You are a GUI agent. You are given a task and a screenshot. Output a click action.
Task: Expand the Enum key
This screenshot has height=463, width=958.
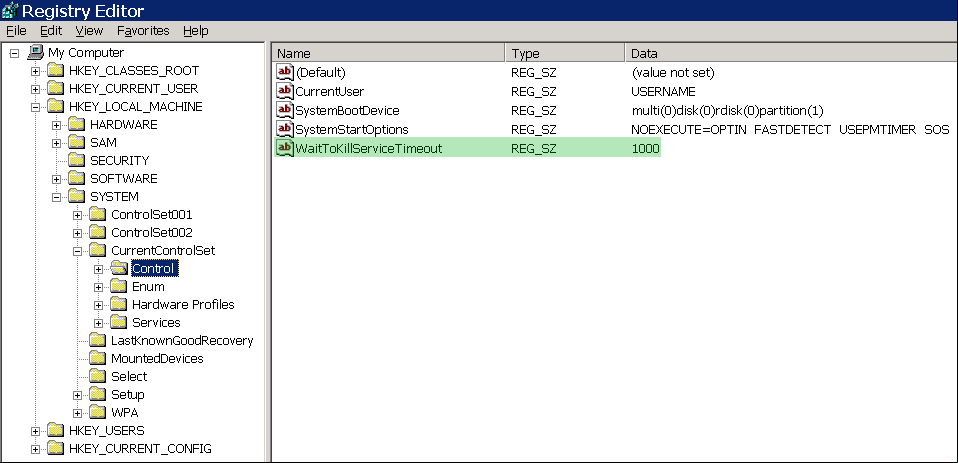98,287
